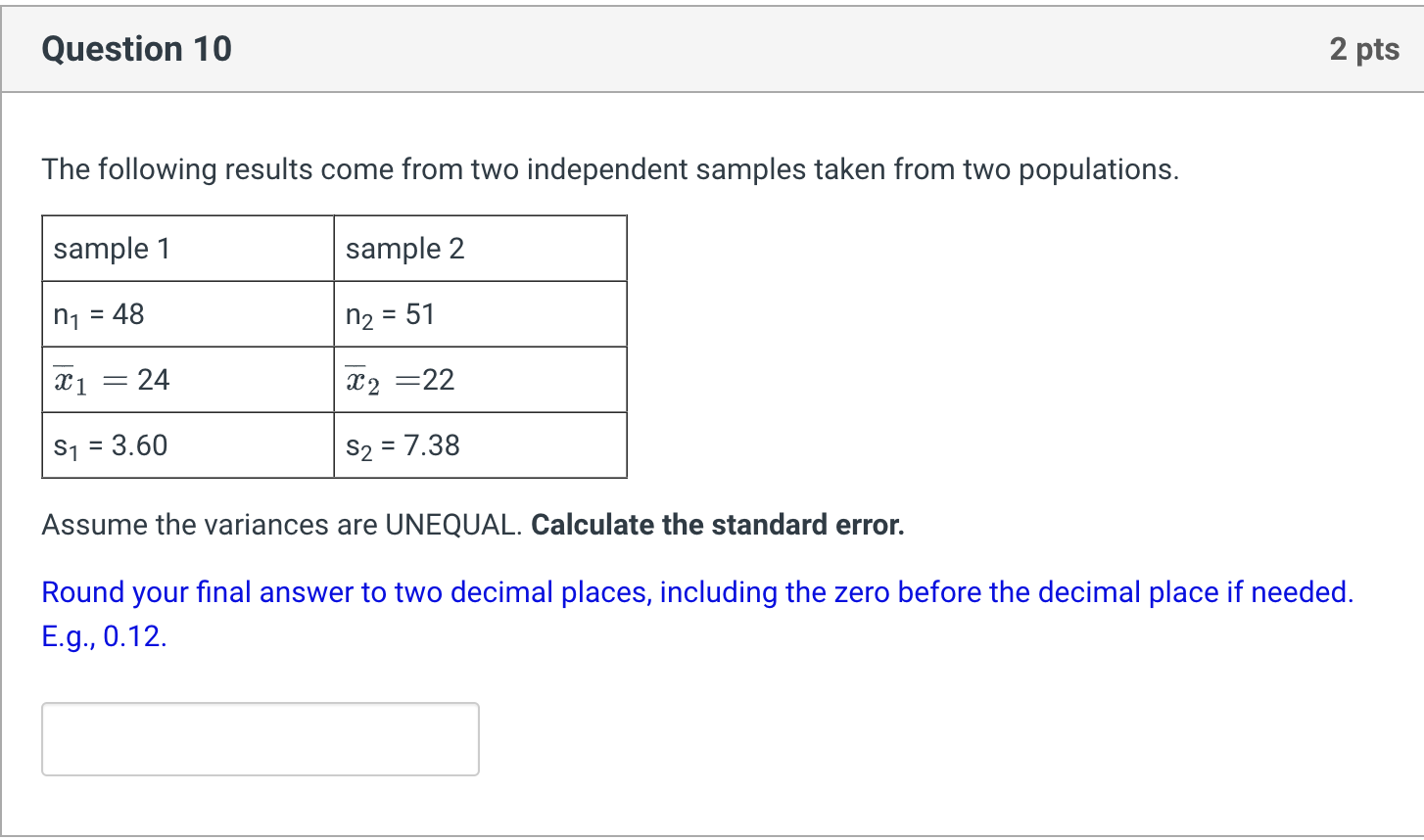This screenshot has height=840, width=1424.
Task: Click the n2 = 51 table cell
Action: (480, 314)
